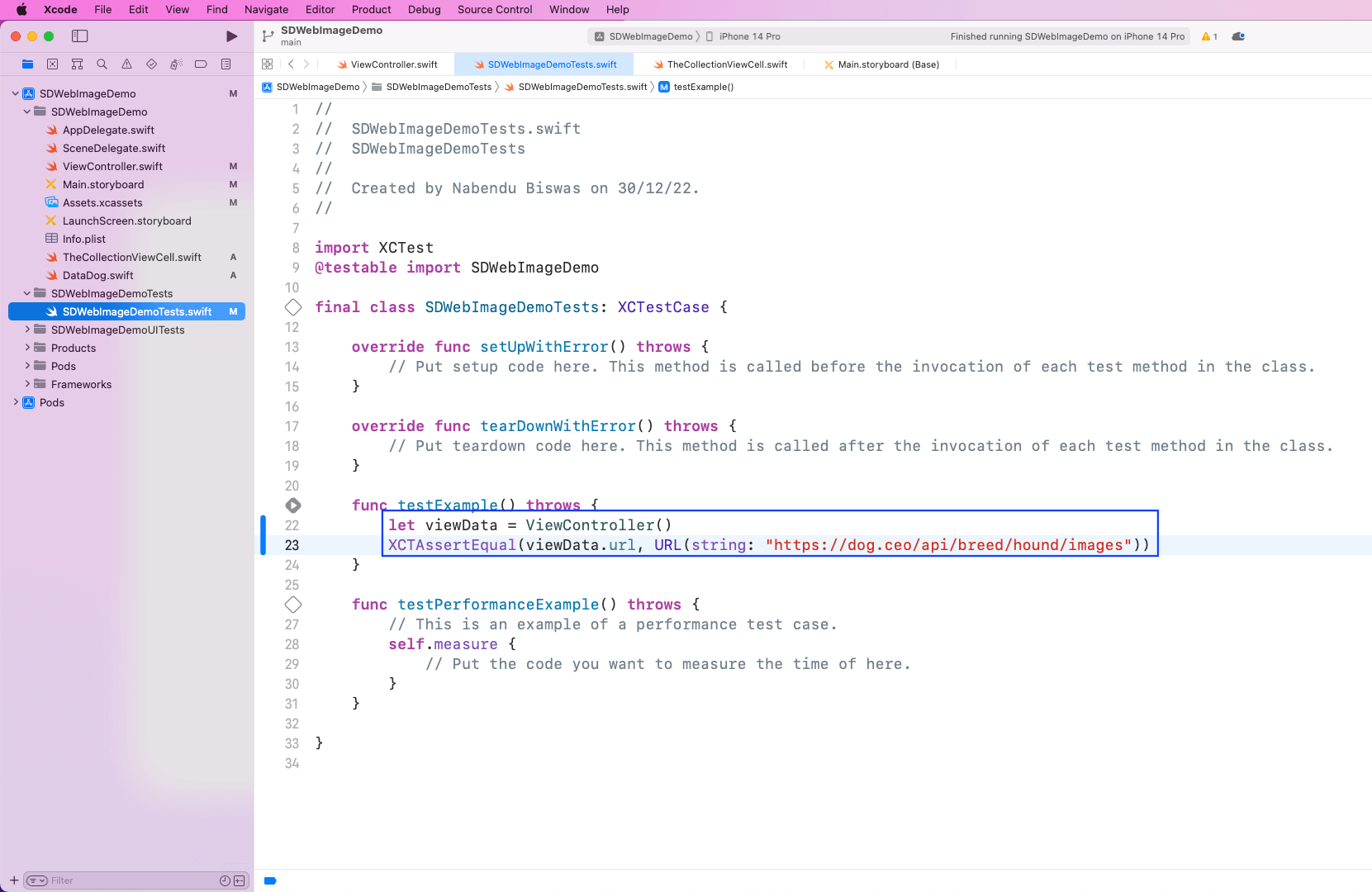
Task: Collapse the SDWebImageDemoTests folder
Action: (27, 293)
